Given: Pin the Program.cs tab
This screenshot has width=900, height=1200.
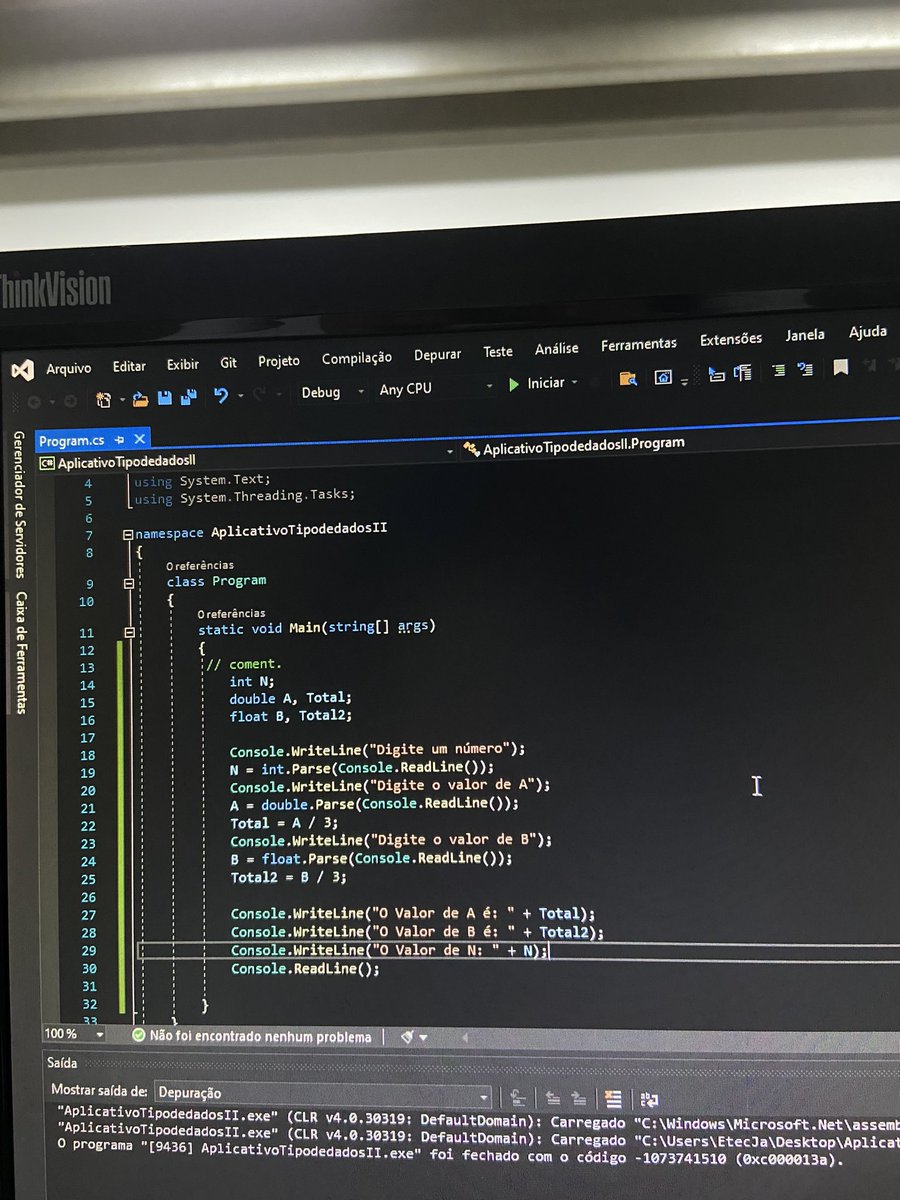Looking at the screenshot, I should click(119, 439).
